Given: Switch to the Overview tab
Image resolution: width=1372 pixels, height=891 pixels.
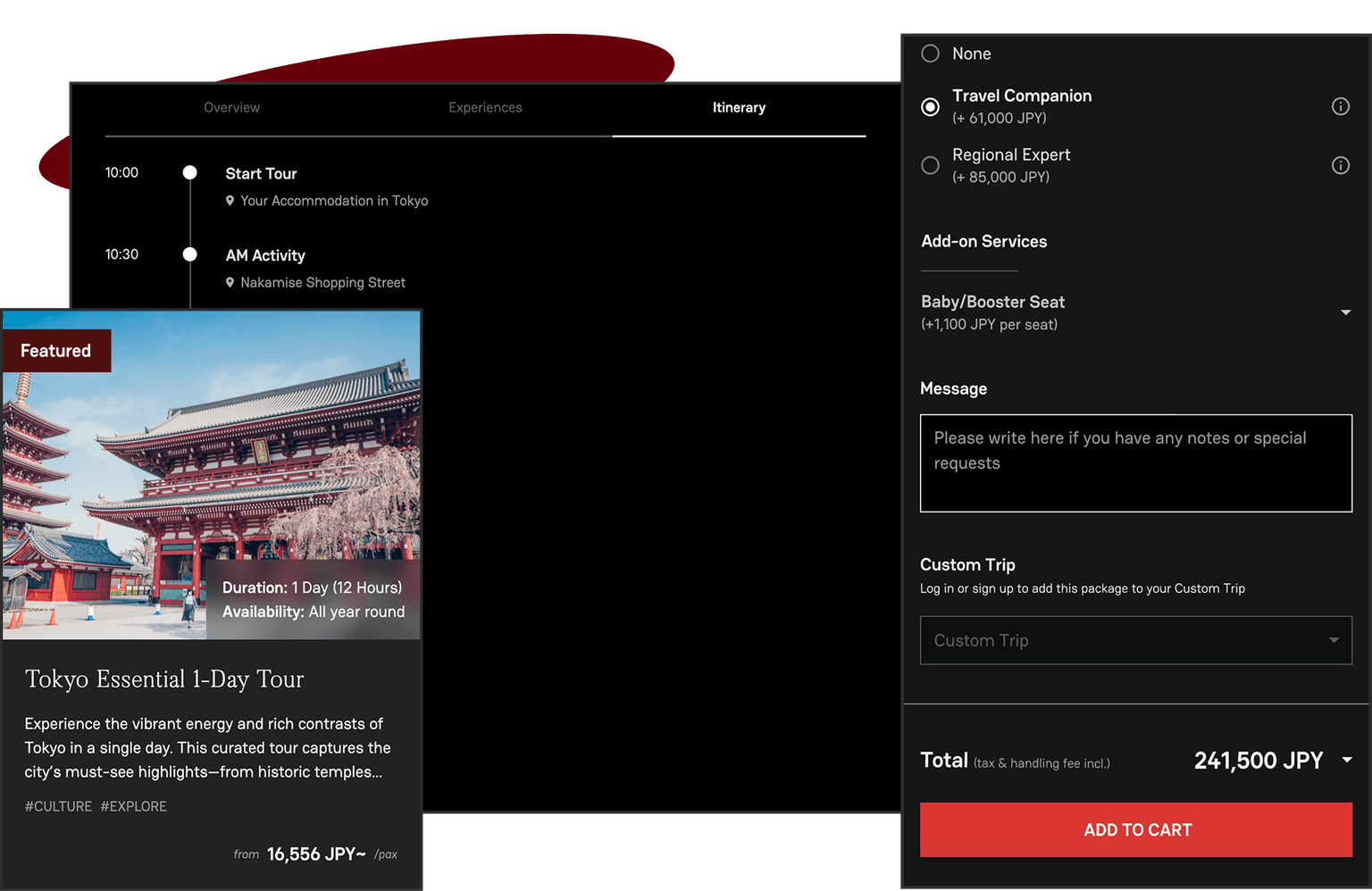Looking at the screenshot, I should point(231,108).
